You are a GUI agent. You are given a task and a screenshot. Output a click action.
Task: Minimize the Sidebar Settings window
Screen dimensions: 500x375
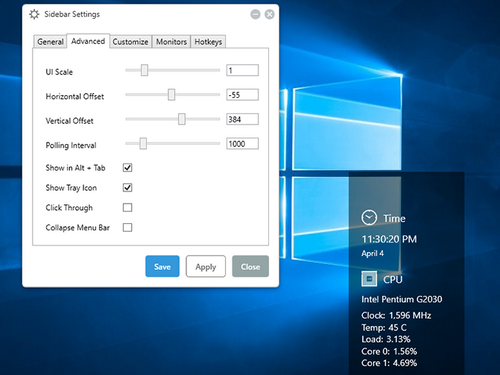click(255, 14)
